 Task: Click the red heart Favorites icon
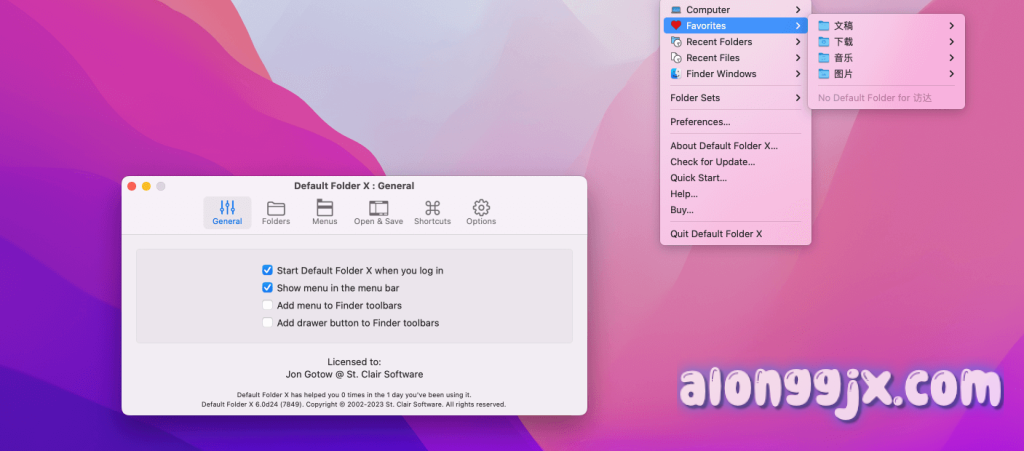(676, 26)
